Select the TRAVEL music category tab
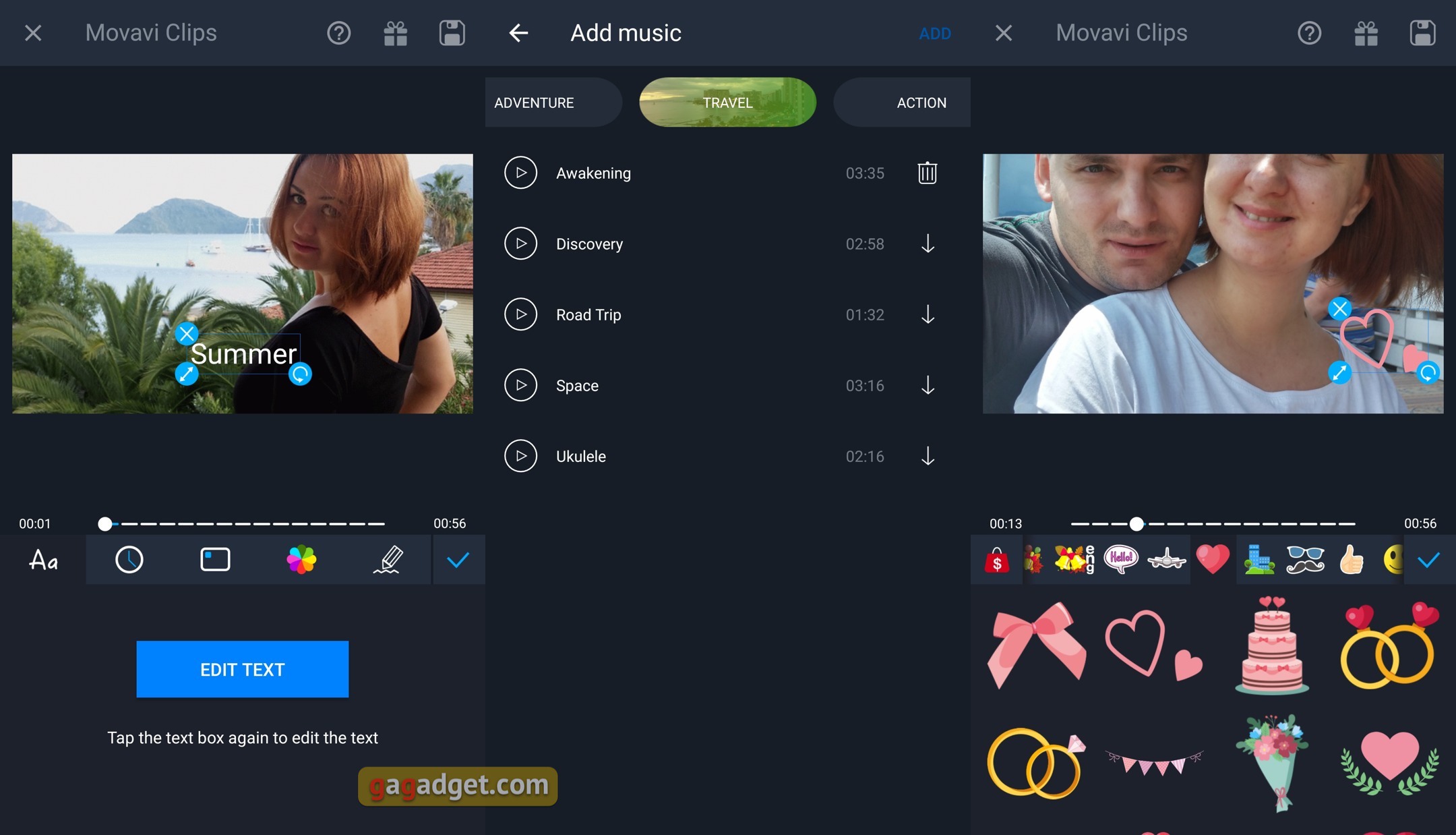1456x835 pixels. (727, 102)
